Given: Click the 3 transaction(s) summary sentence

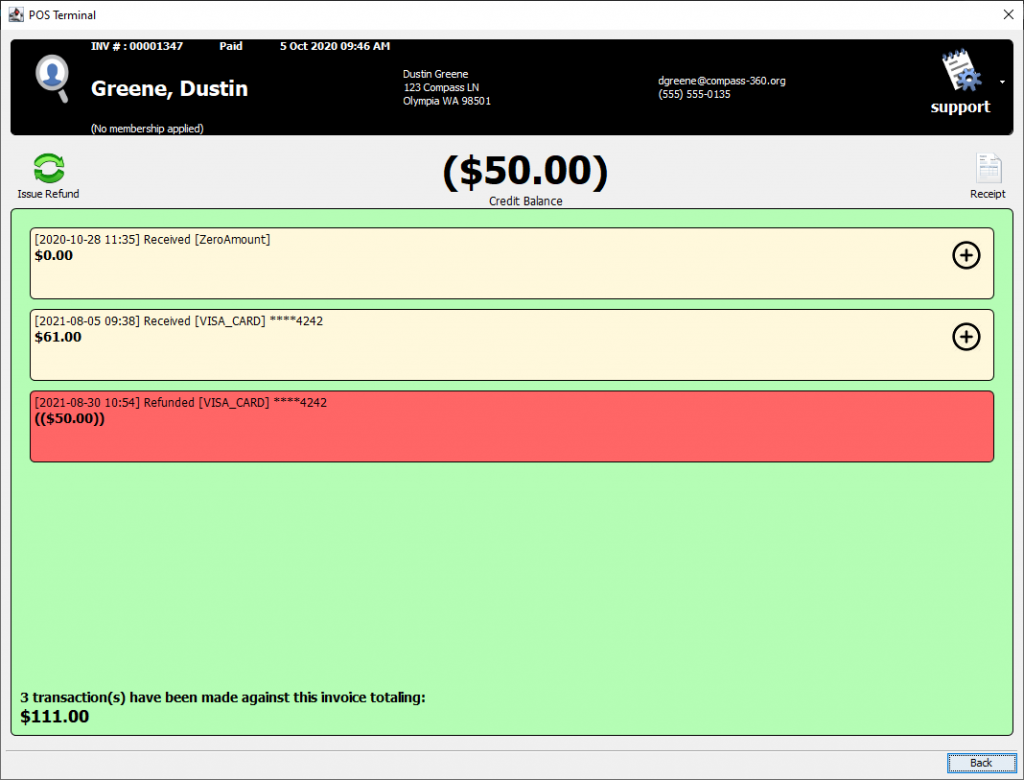Looking at the screenshot, I should (x=223, y=698).
